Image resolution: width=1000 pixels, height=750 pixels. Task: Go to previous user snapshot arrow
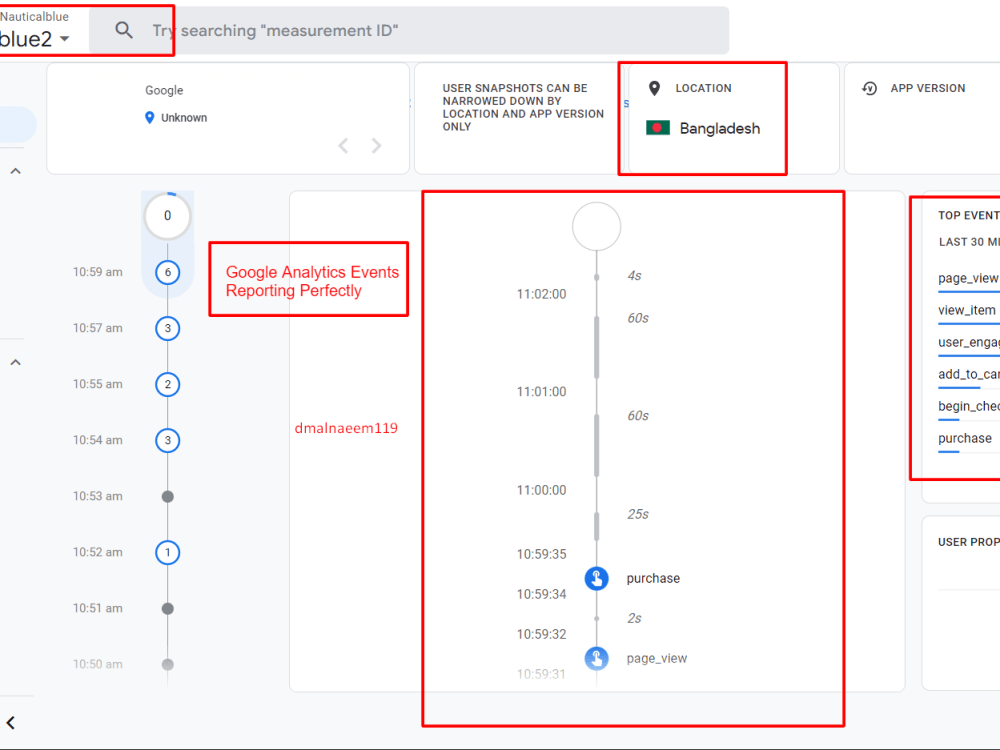point(343,145)
